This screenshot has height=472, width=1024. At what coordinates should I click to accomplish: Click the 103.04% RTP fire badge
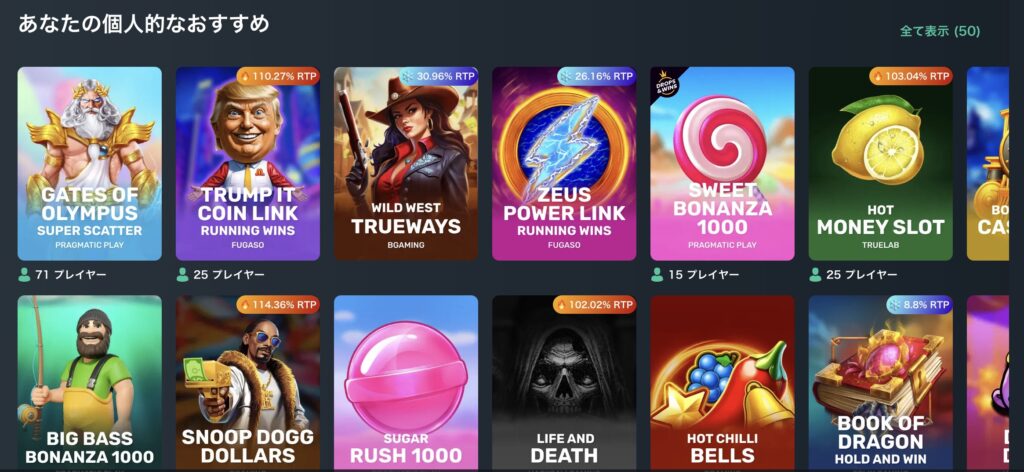(x=910, y=76)
